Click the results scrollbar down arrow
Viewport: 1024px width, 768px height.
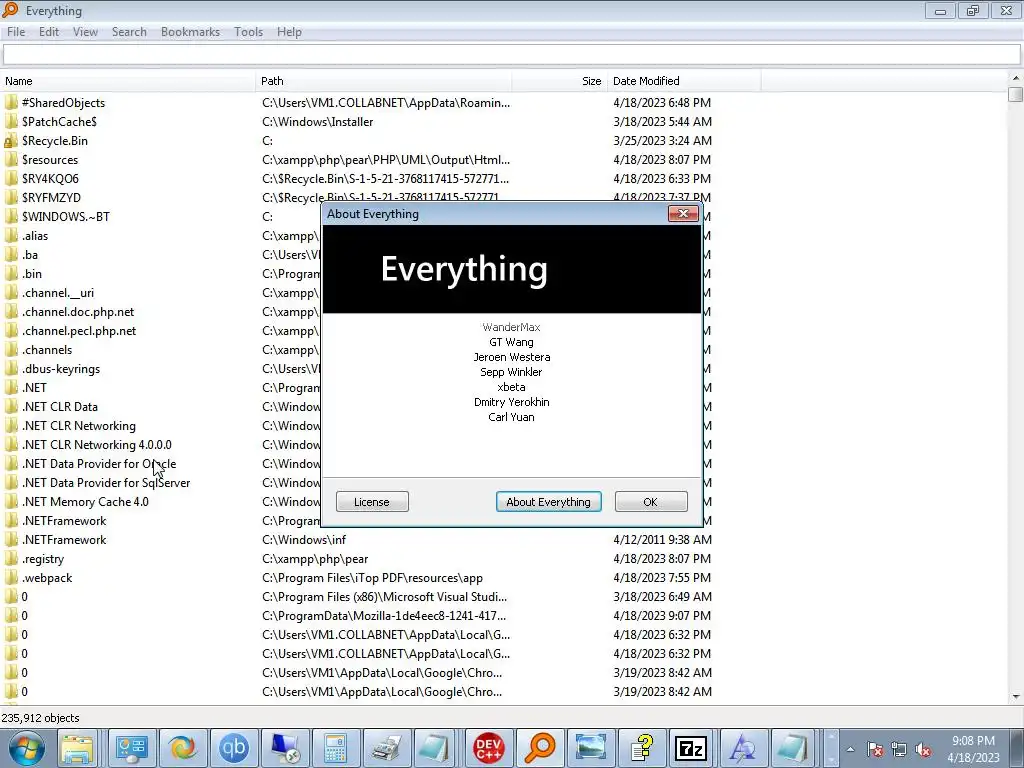1016,697
